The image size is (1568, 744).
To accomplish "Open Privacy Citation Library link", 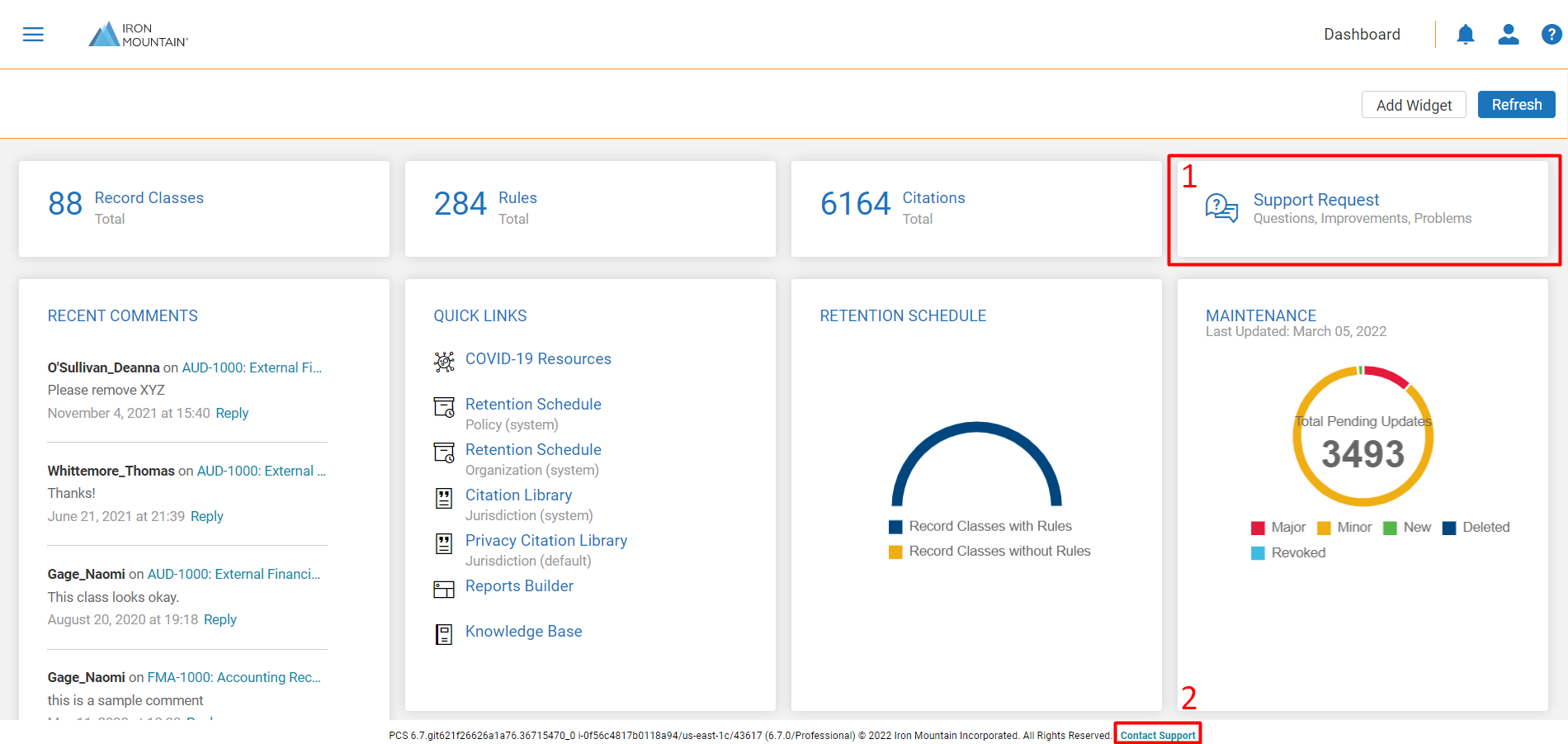I will [546, 541].
